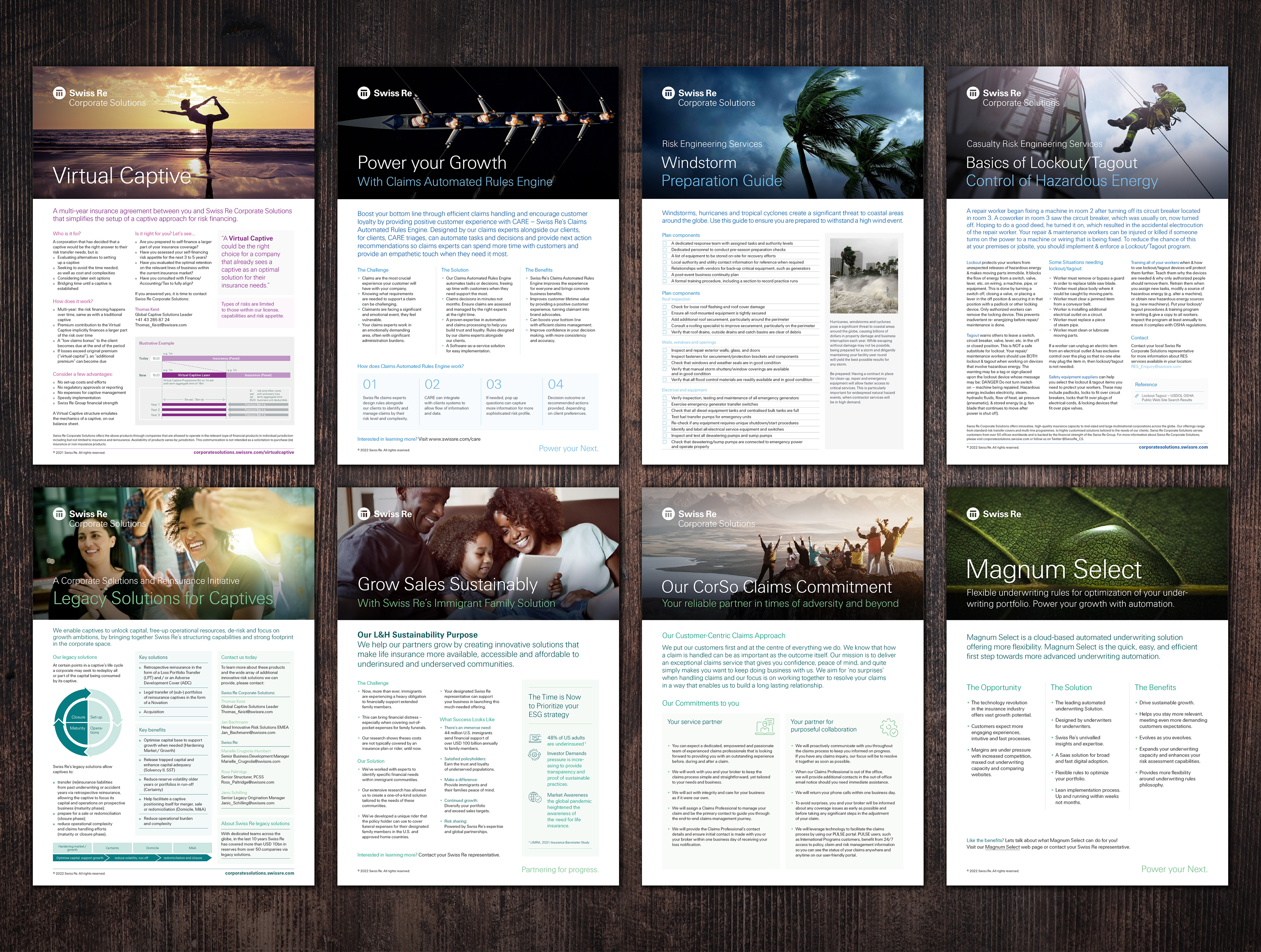Click the '48% of US adults' stats icon

[x=535, y=739]
